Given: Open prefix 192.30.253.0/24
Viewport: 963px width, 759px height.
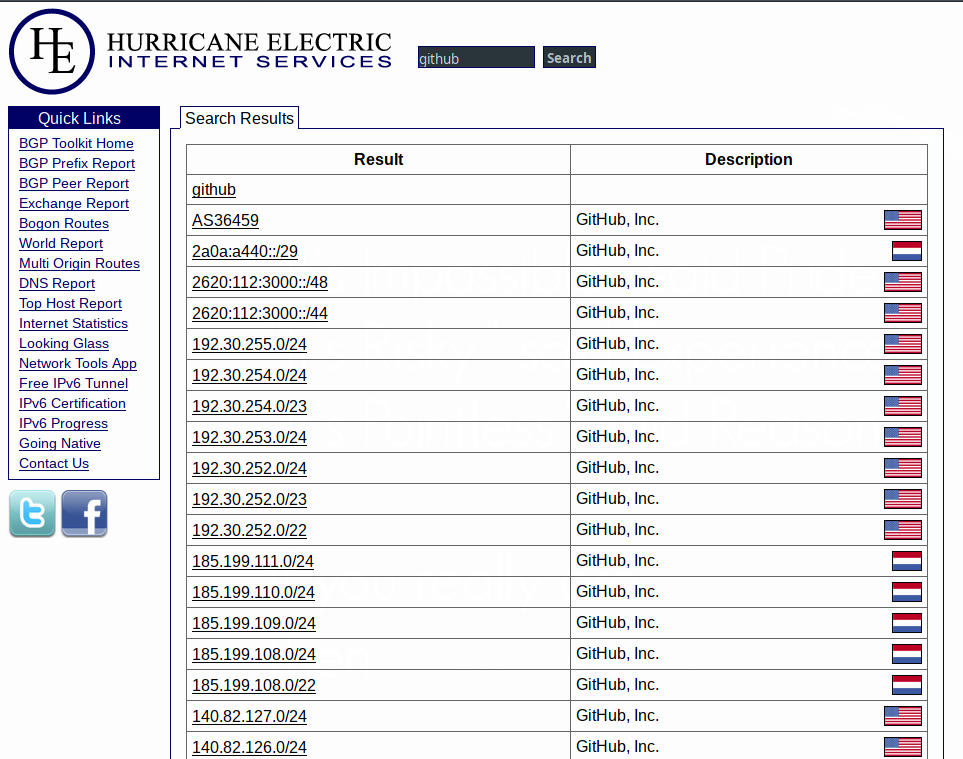Looking at the screenshot, I should point(249,437).
